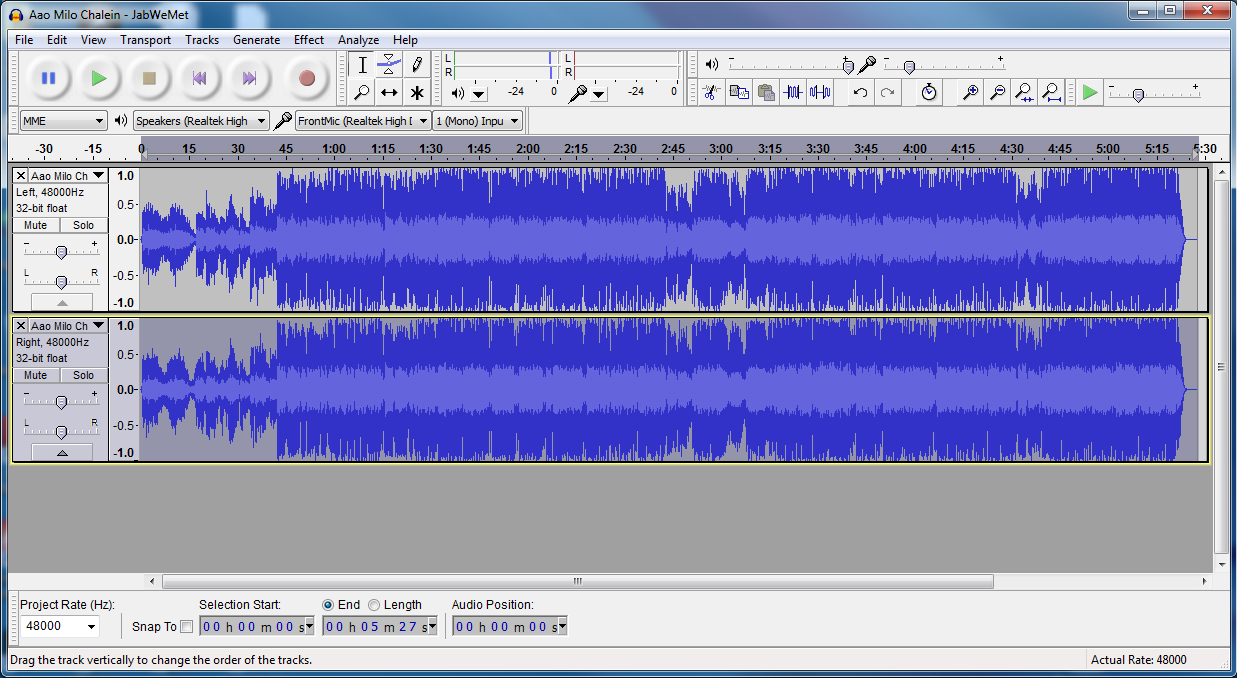Image resolution: width=1237 pixels, height=678 pixels.
Task: Open the 1 (Mono) Input channels dropdown
Action: pyautogui.click(x=478, y=121)
